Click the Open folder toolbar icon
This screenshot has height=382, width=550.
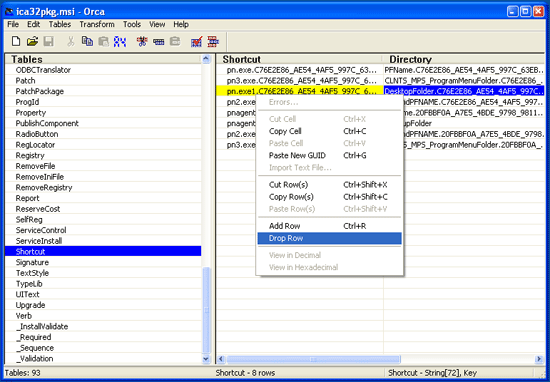point(32,41)
